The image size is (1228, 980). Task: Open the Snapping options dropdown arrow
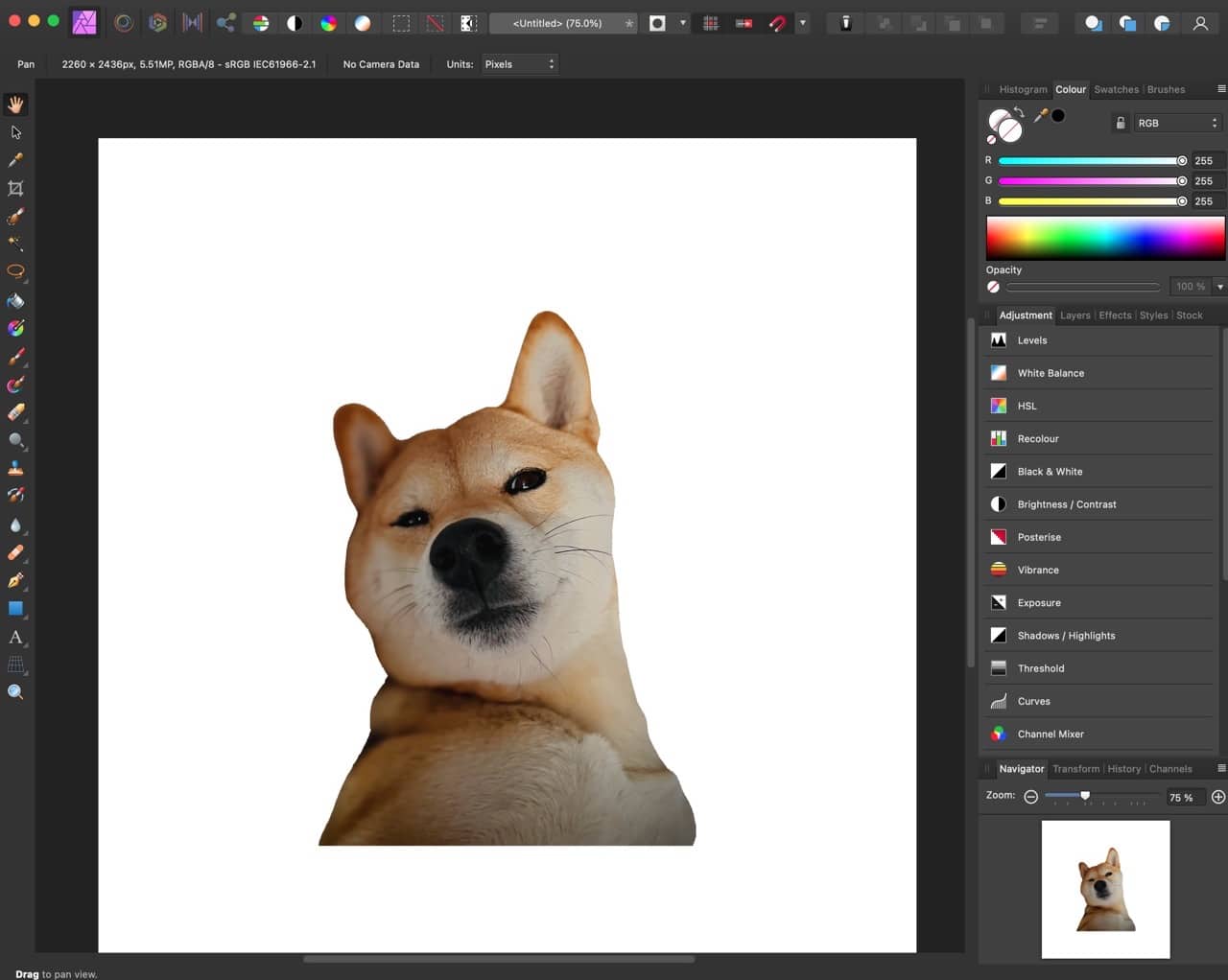803,23
